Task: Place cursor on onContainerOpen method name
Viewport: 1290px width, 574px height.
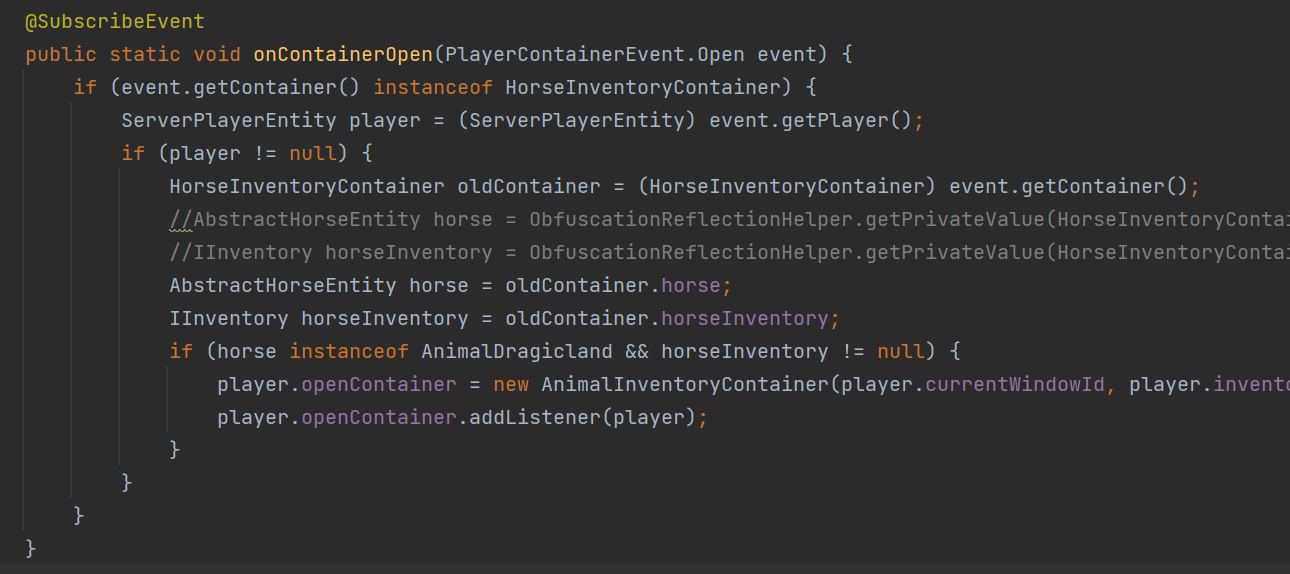Action: coord(343,54)
